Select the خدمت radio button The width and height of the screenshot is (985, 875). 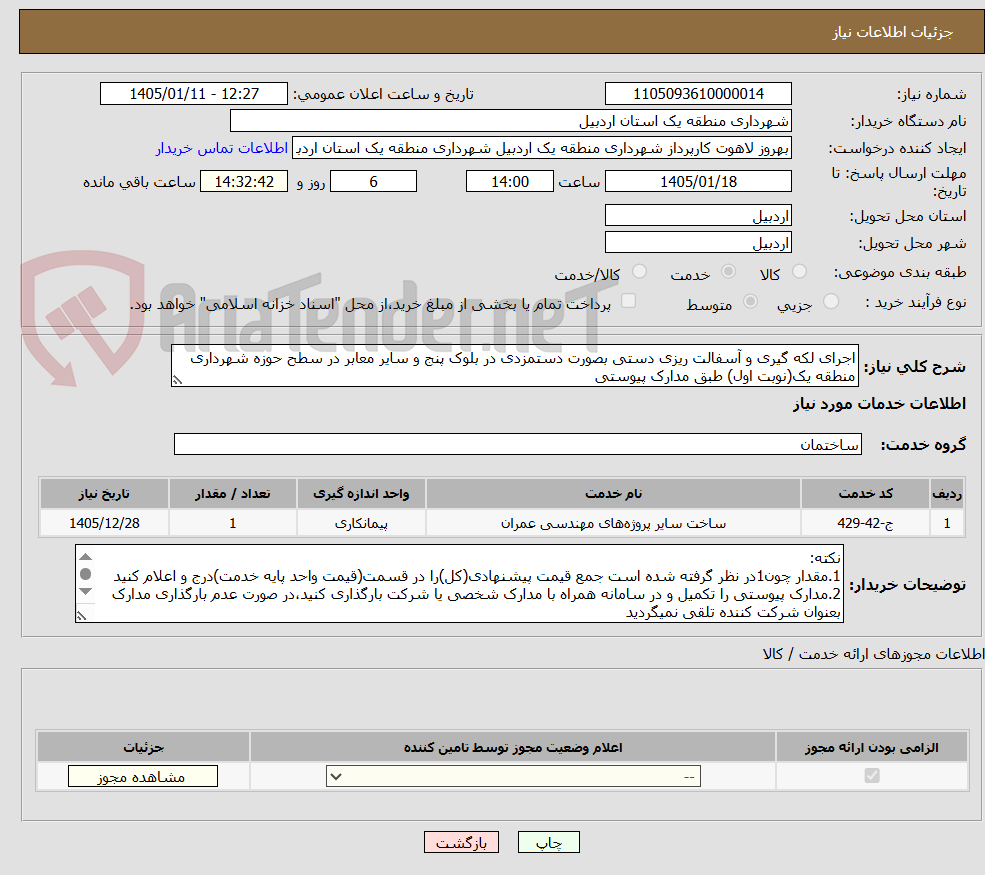tap(728, 271)
